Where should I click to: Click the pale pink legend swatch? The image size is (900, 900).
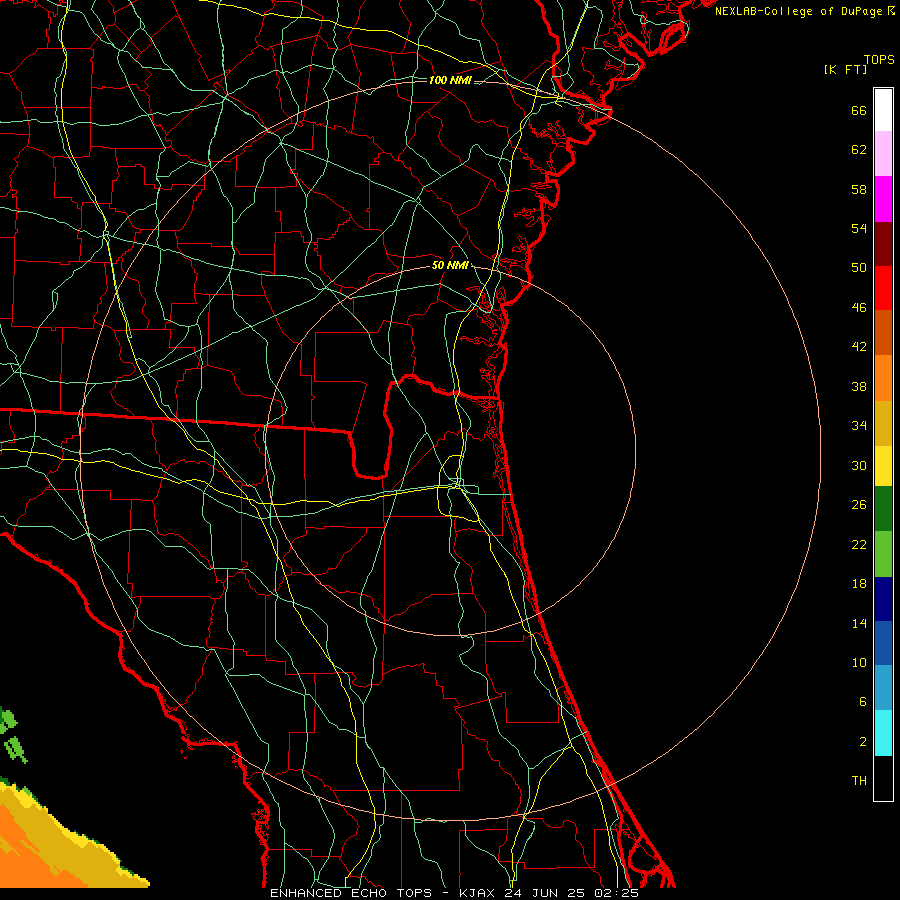point(883,154)
